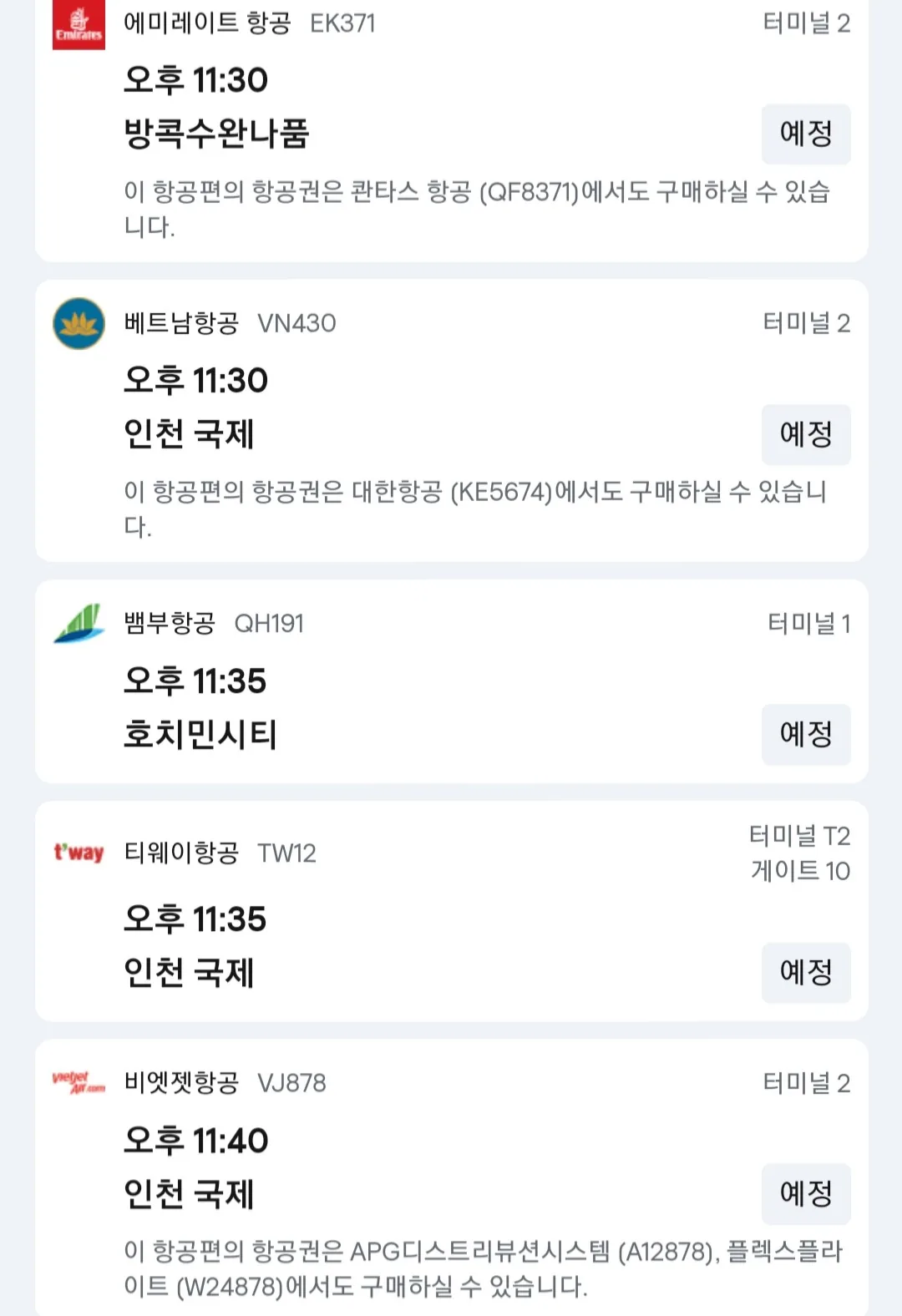Tap the Vietjet Air logo
Image resolution: width=902 pixels, height=1316 pixels.
coord(79,1083)
